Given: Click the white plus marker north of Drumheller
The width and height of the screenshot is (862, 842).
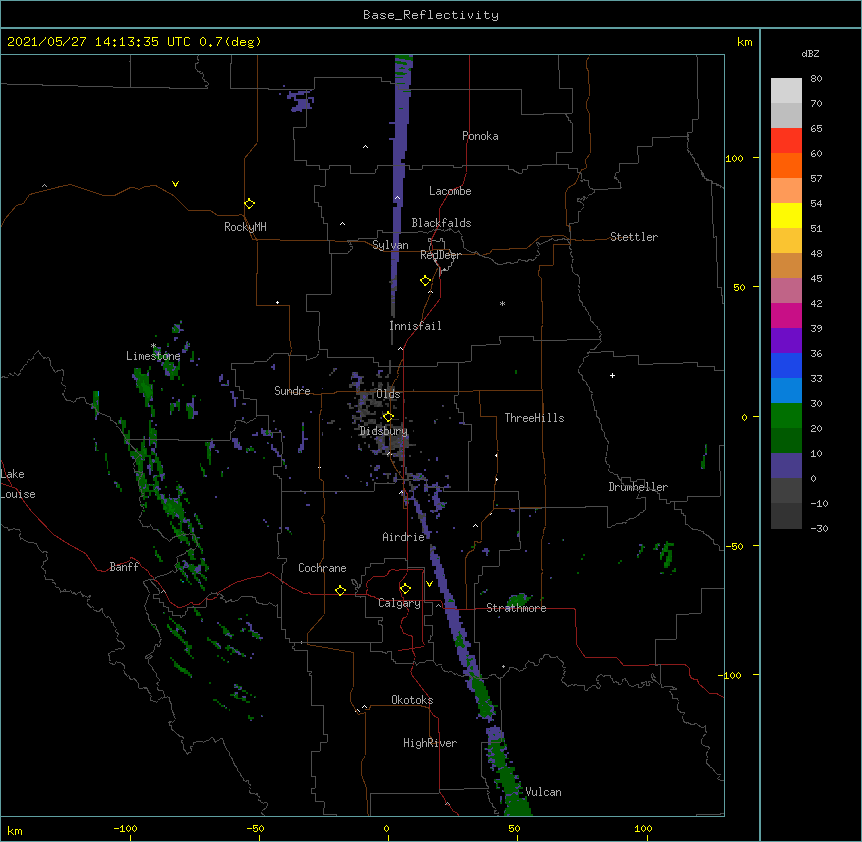Looking at the screenshot, I should tap(612, 375).
